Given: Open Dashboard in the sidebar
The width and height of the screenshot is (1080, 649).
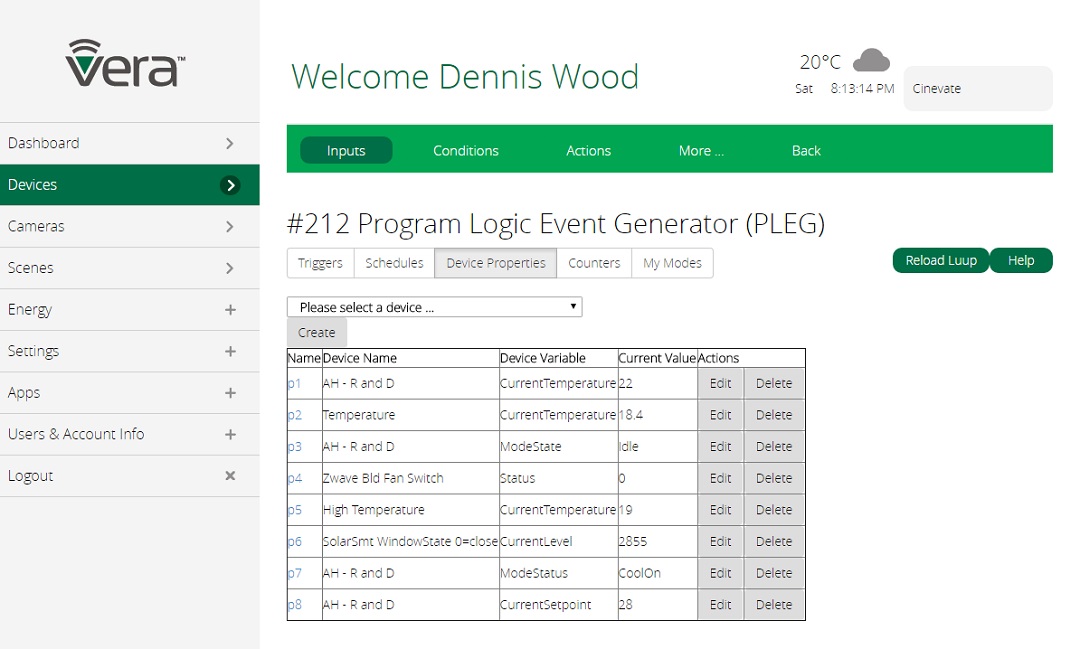Looking at the screenshot, I should [x=129, y=143].
